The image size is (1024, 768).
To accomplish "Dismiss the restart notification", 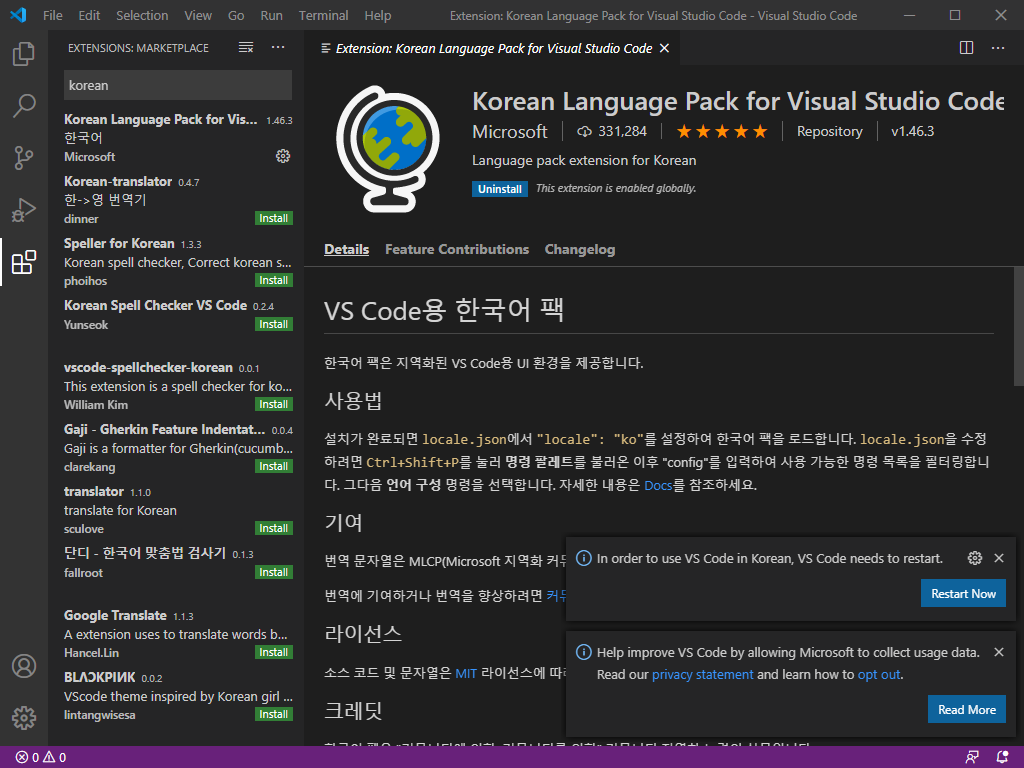I will click(x=999, y=558).
